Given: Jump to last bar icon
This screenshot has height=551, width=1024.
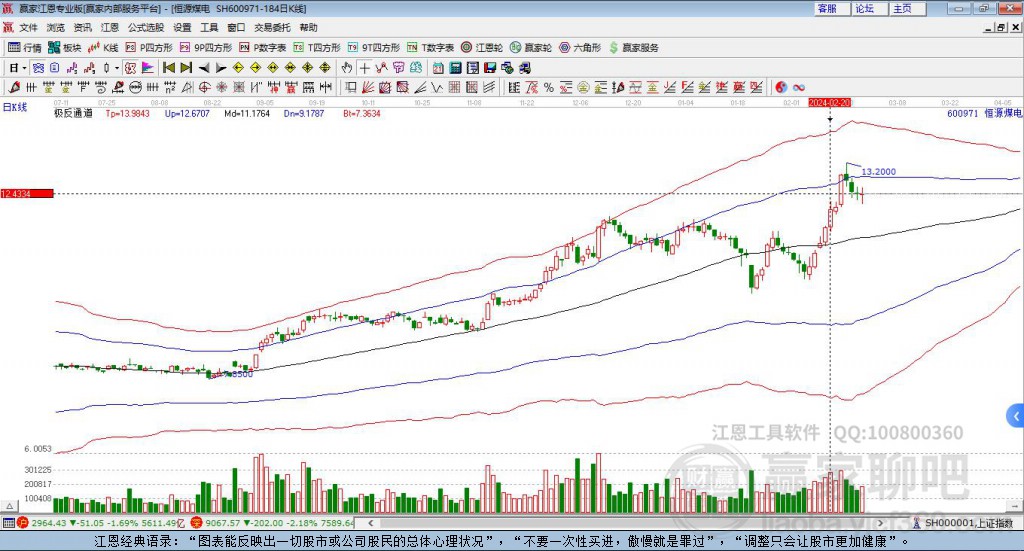Looking at the screenshot, I should 186,68.
